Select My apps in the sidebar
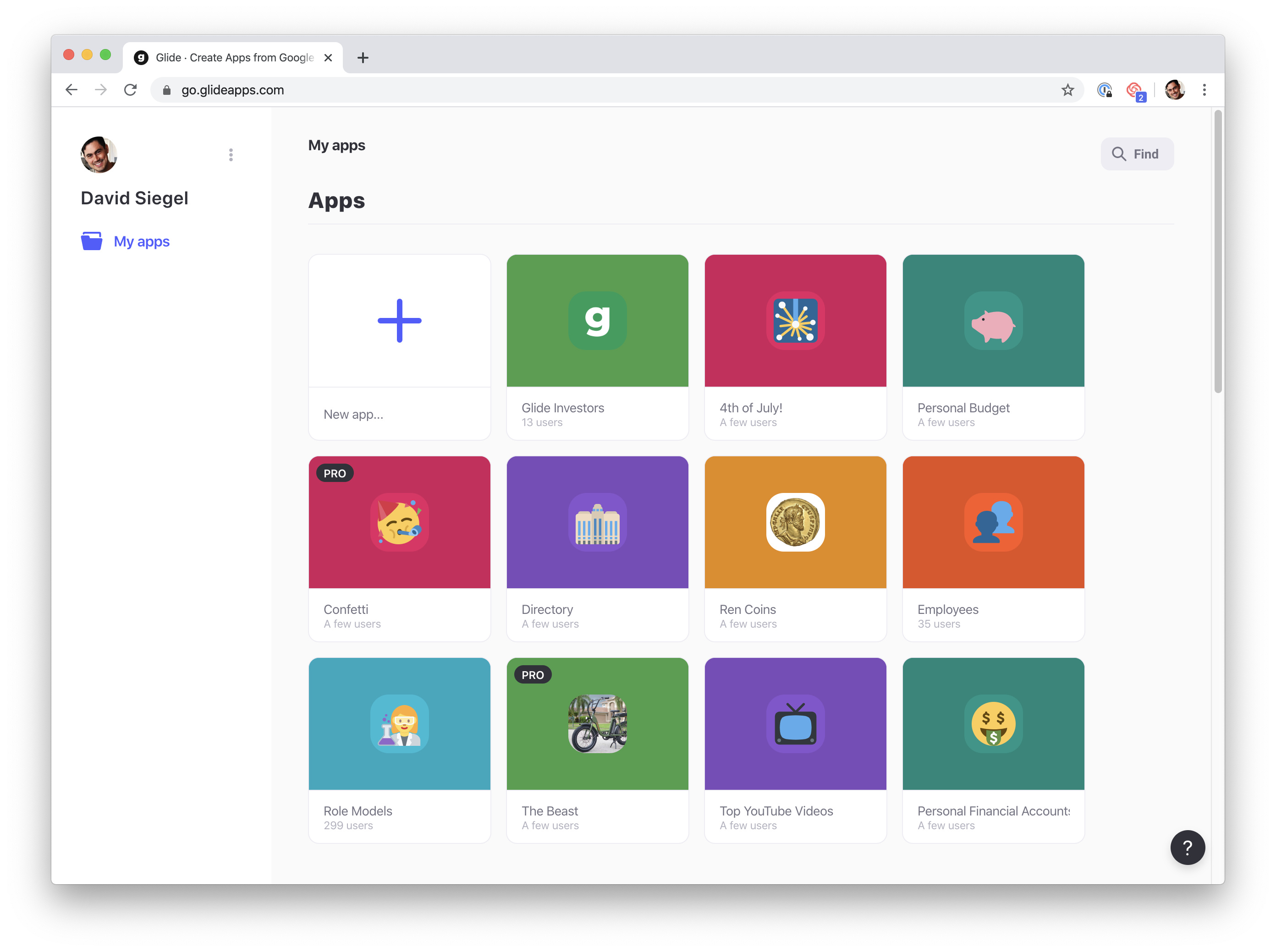Image resolution: width=1276 pixels, height=952 pixels. pos(141,241)
